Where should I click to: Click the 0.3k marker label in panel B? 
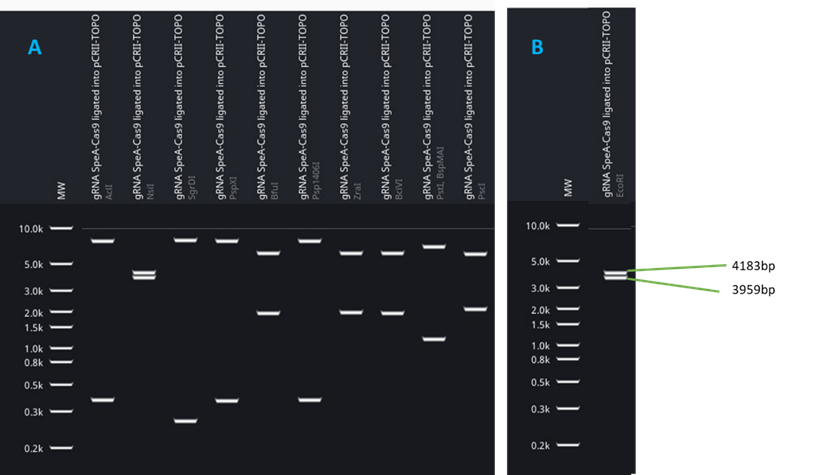point(540,409)
